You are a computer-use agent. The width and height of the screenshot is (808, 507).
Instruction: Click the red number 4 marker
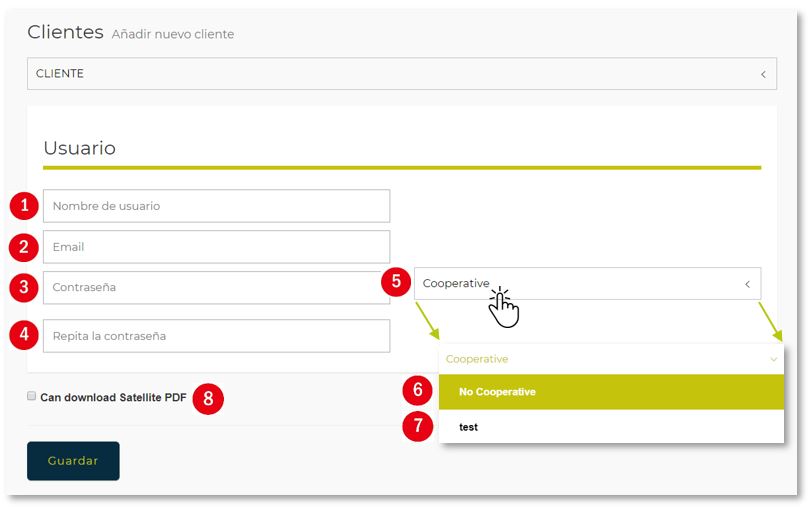(x=24, y=335)
